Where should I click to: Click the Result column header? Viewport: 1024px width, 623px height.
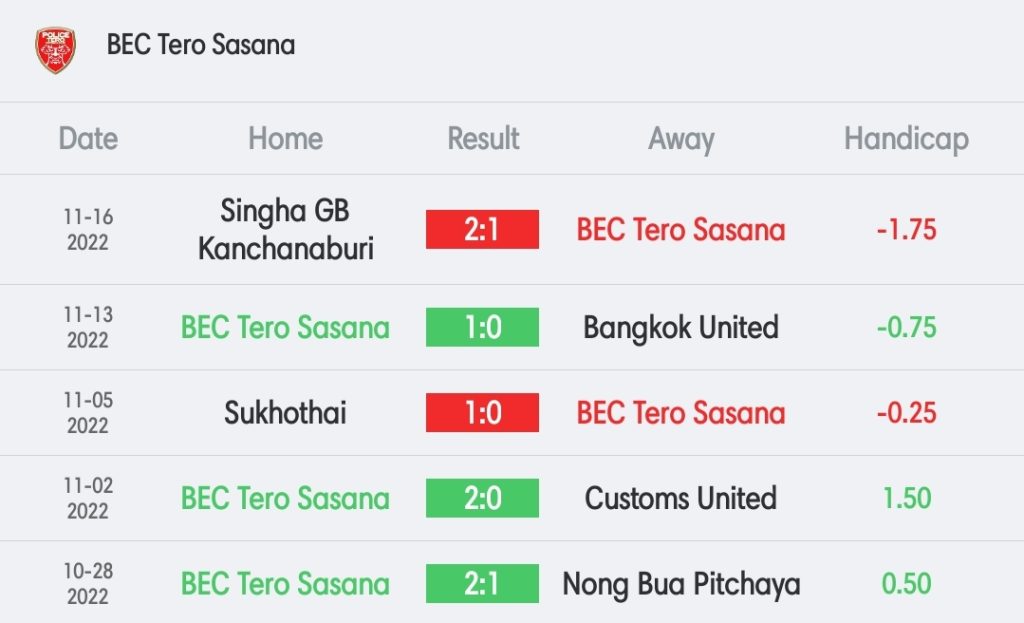(x=483, y=139)
